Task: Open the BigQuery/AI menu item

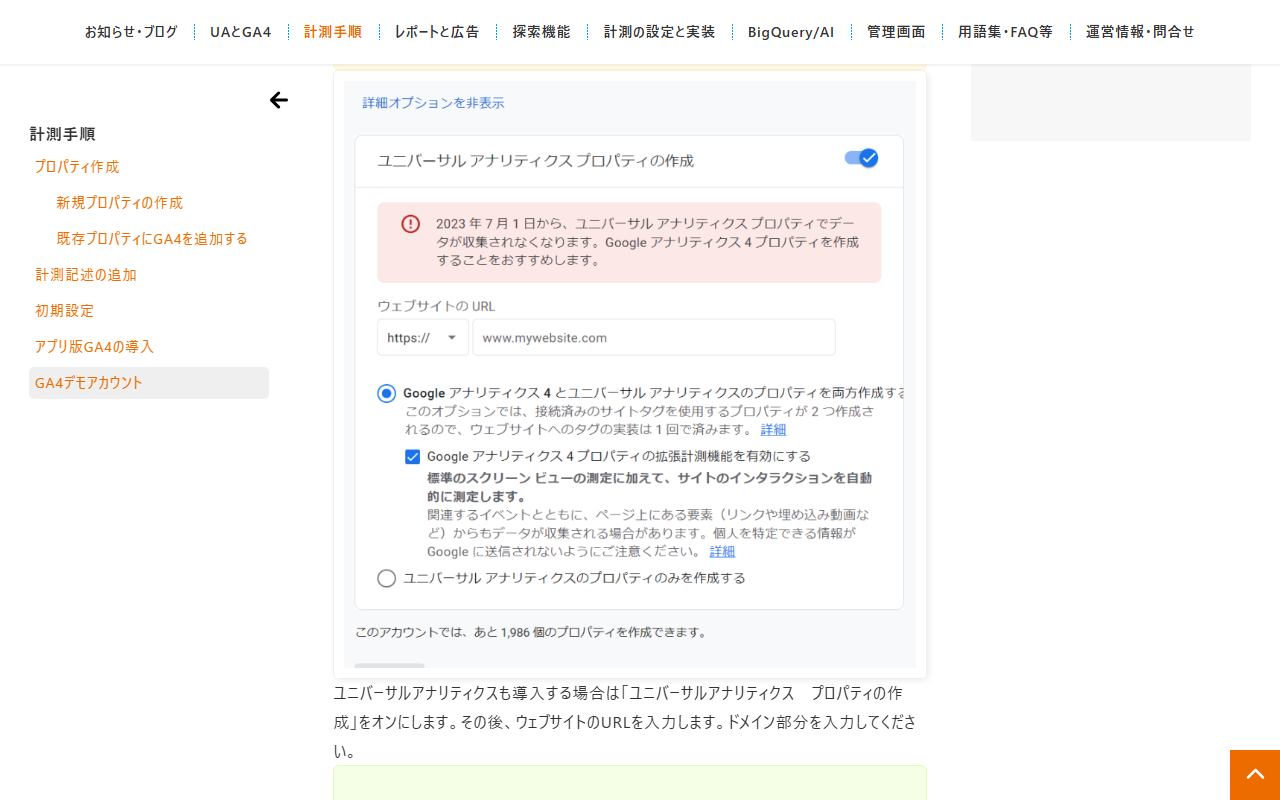Action: [791, 32]
